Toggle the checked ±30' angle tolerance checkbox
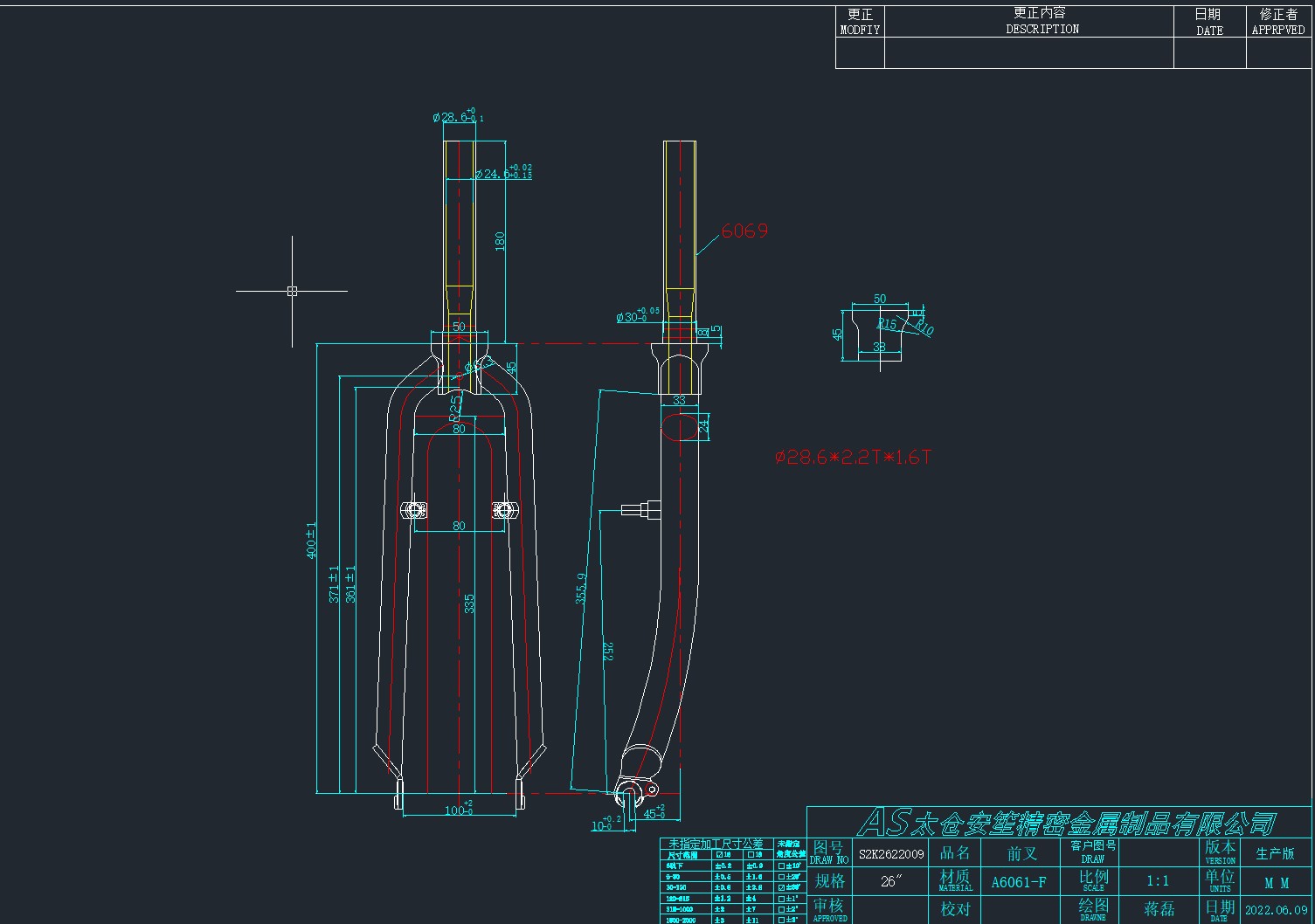Viewport: 1315px width, 924px height. tap(782, 887)
